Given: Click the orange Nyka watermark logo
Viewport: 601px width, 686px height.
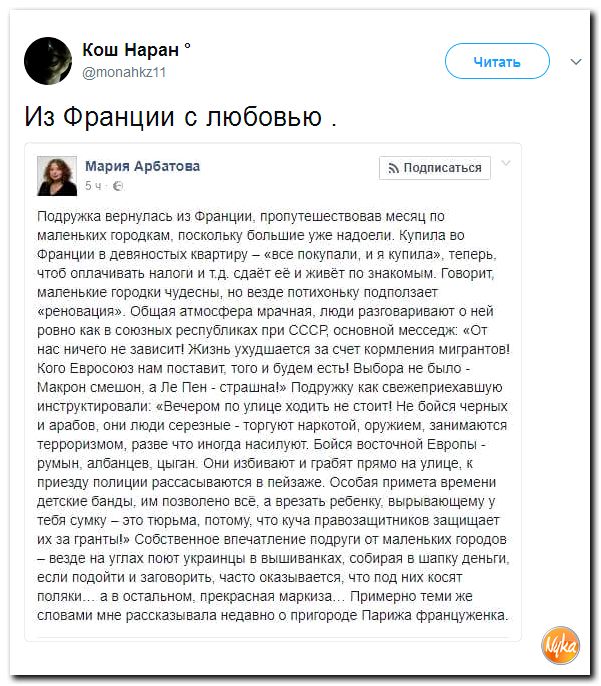Looking at the screenshot, I should coord(560,645).
